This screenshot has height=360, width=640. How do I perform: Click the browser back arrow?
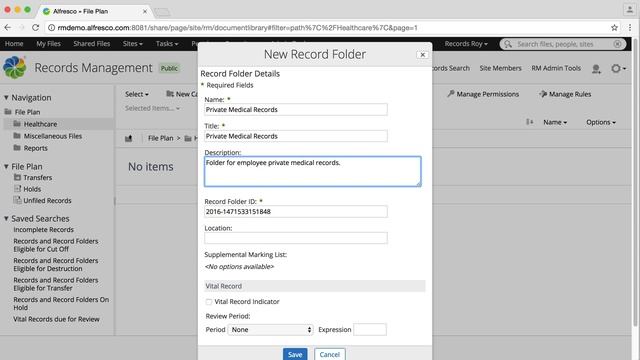click(8, 28)
